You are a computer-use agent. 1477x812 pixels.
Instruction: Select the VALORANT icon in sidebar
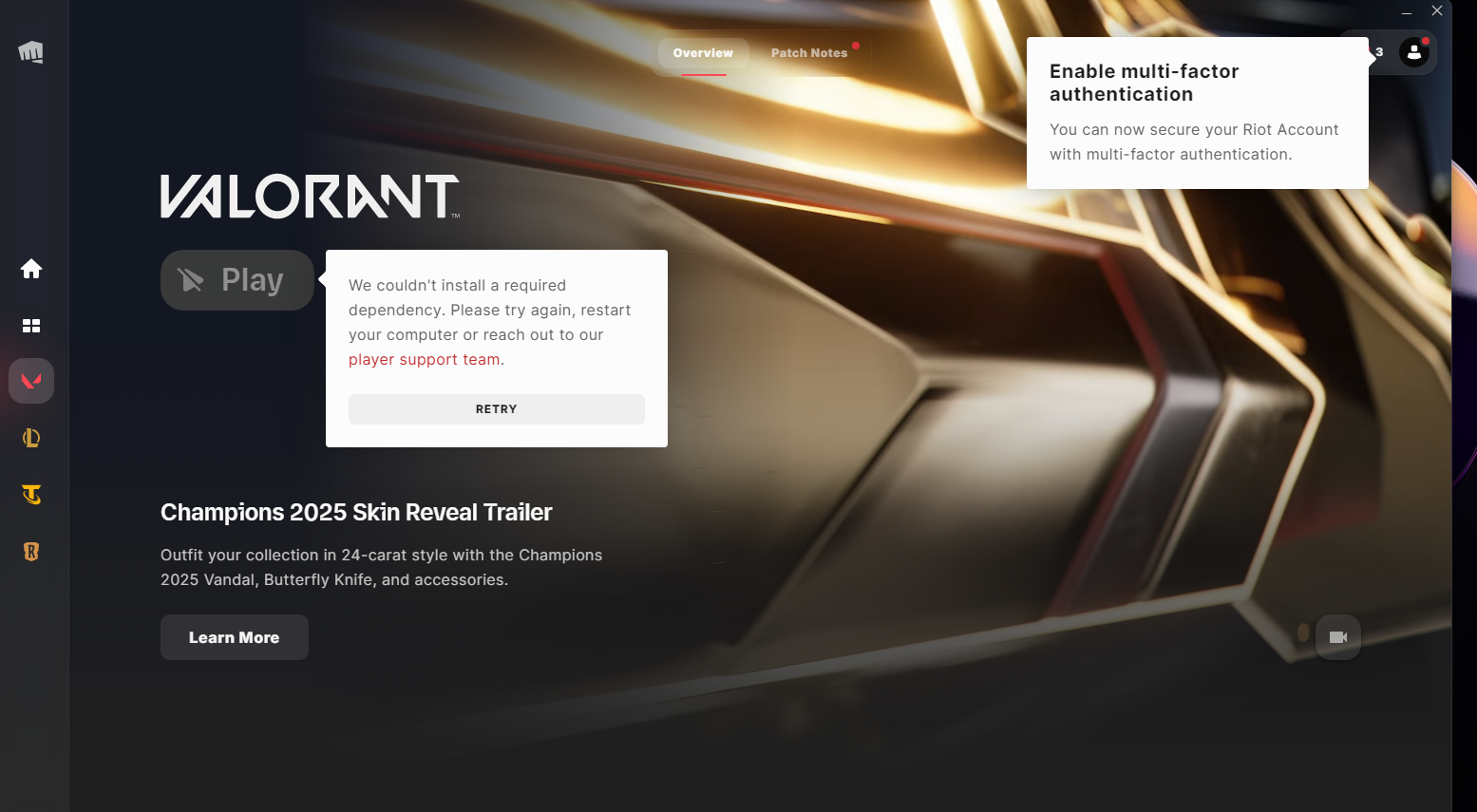pyautogui.click(x=31, y=381)
